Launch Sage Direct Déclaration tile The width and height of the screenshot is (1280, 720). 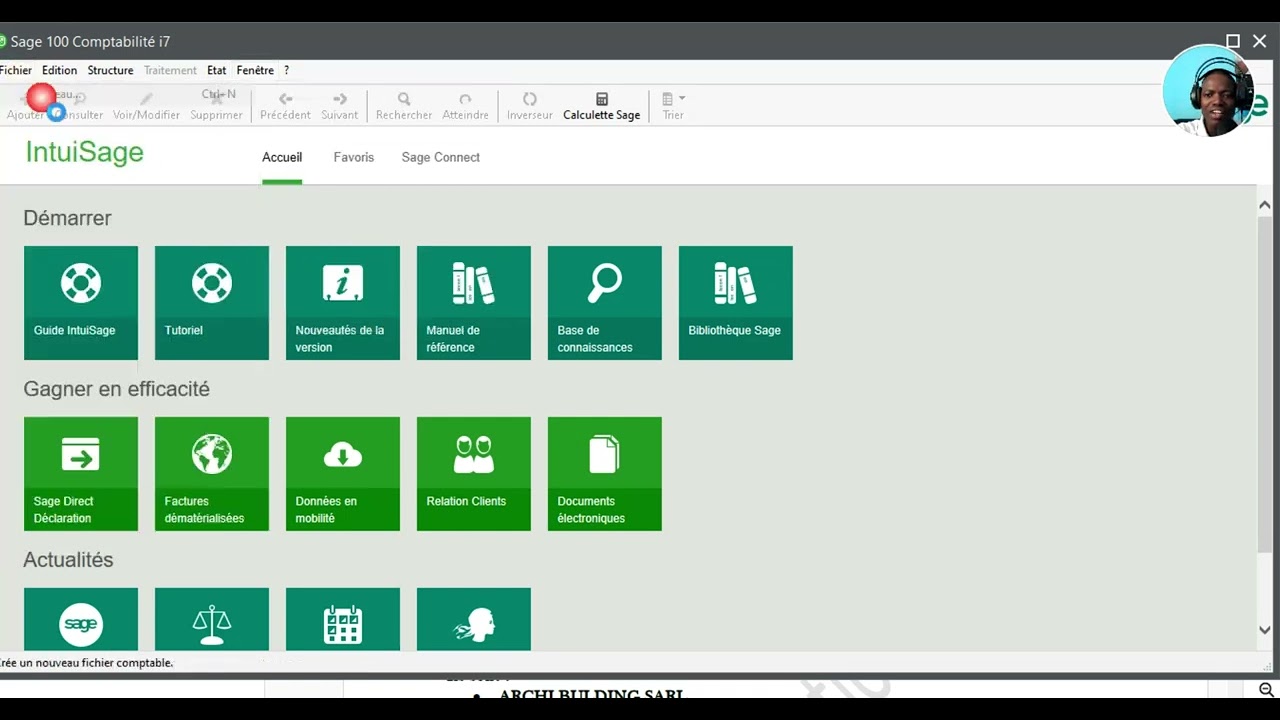tap(81, 474)
